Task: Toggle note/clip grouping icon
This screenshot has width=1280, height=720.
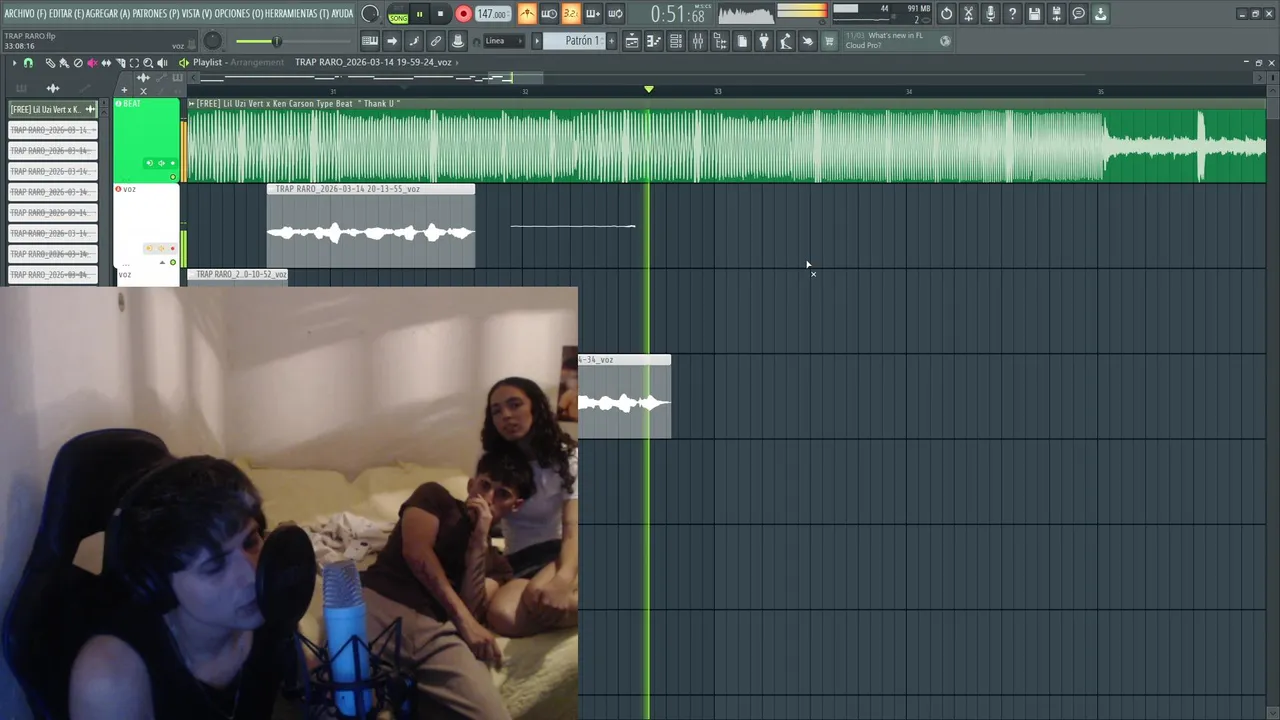Action: [x=414, y=41]
